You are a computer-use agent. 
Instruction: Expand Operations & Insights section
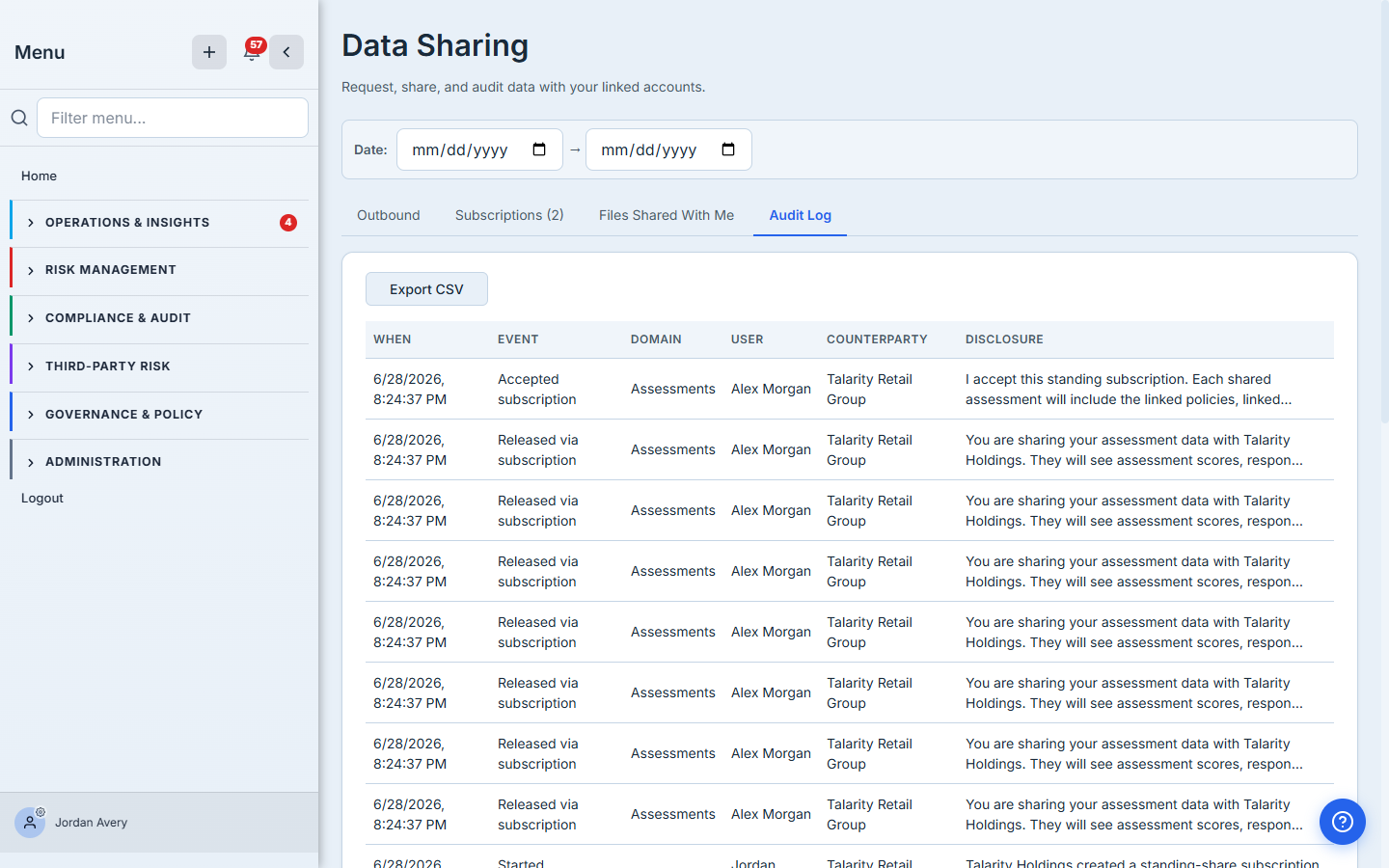161,223
